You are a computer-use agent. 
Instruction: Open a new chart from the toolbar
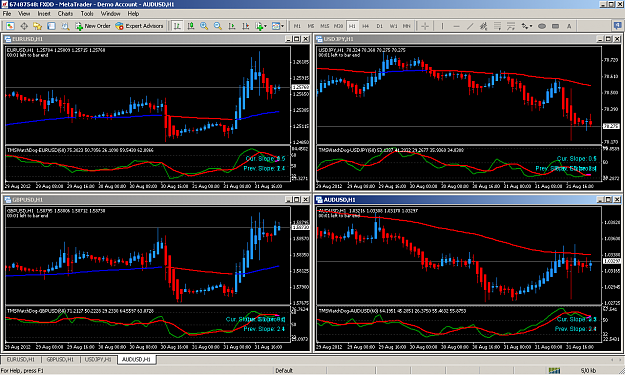(10, 26)
